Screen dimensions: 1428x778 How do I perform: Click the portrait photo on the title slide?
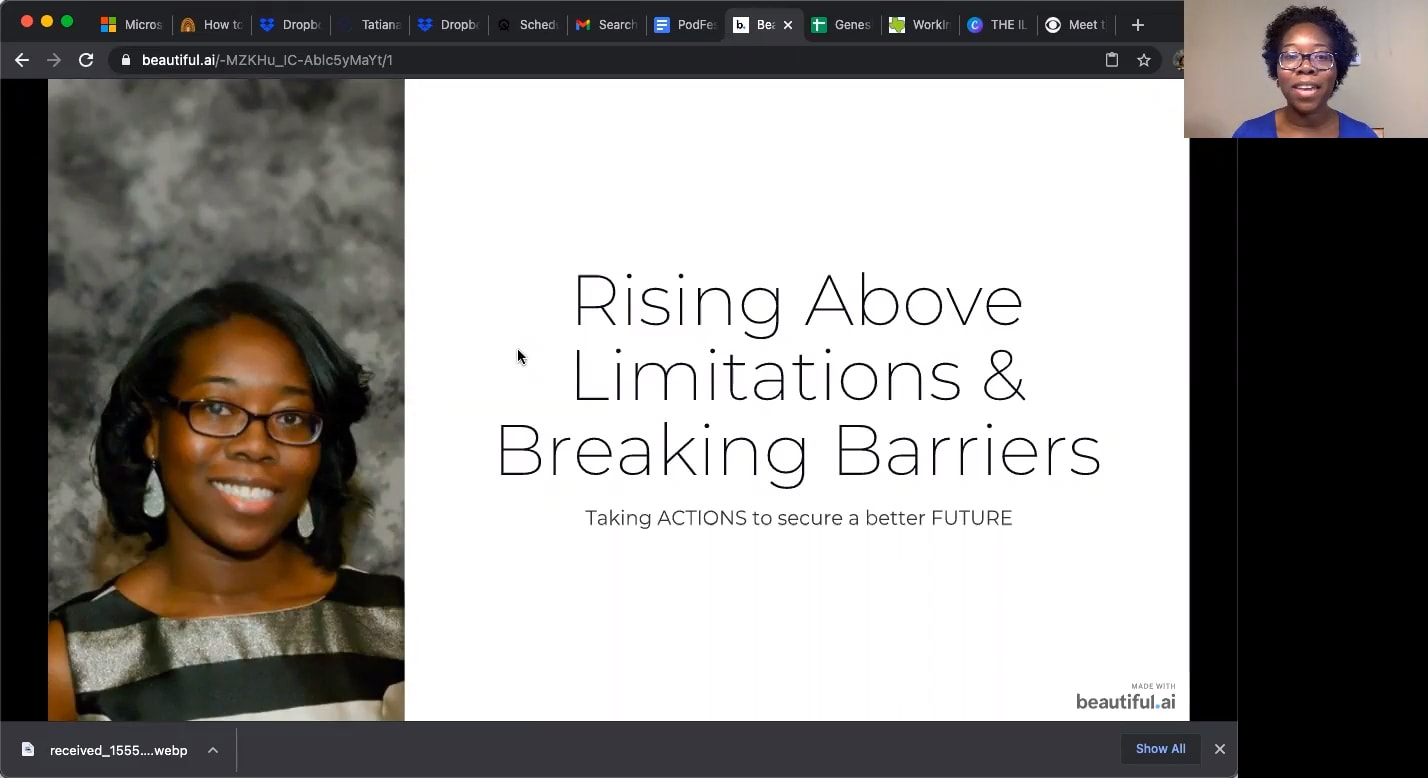225,400
